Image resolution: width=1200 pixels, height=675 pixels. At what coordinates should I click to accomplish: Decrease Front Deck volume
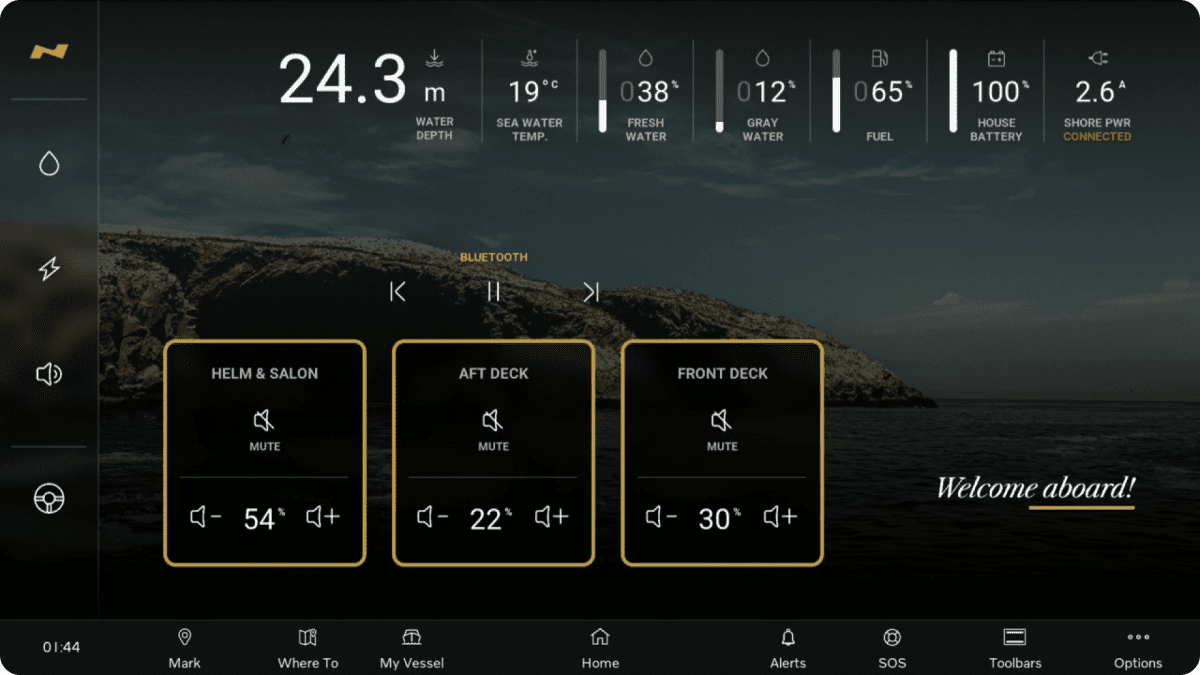pos(661,517)
